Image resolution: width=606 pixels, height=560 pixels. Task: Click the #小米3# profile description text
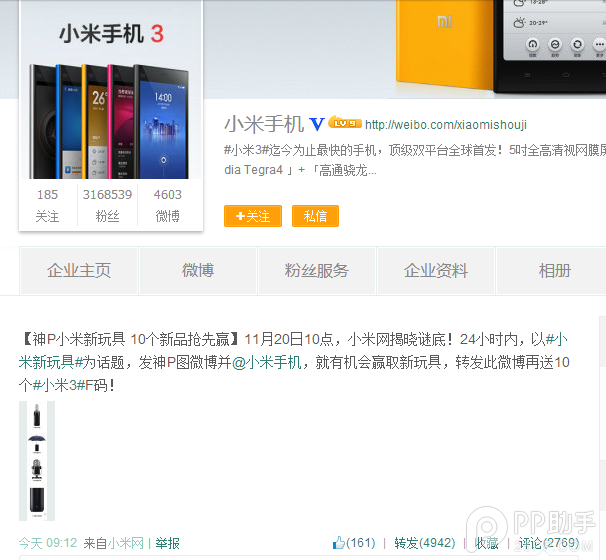pyautogui.click(x=415, y=160)
